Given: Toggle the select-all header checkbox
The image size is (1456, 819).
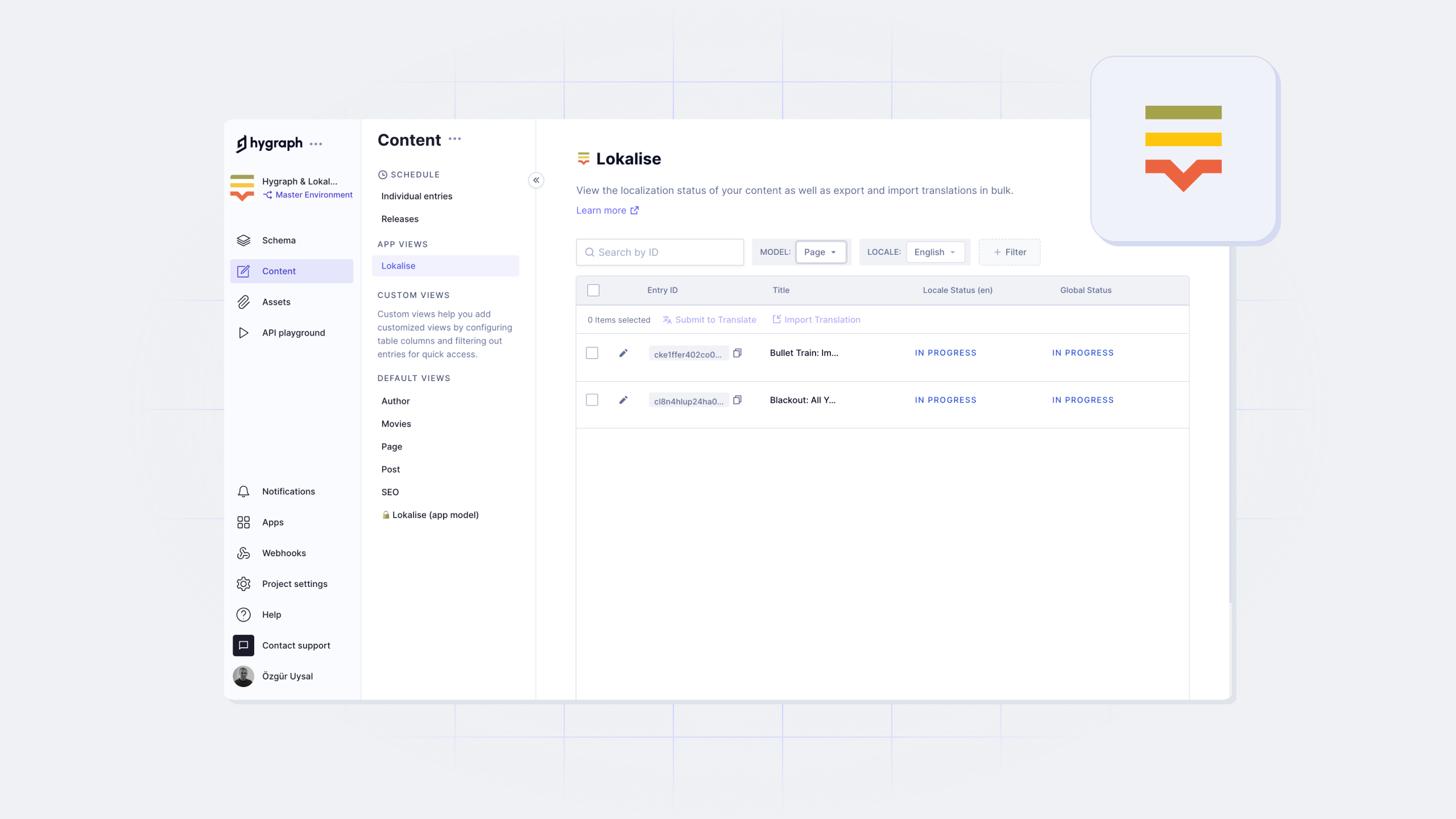Looking at the screenshot, I should pos(593,290).
